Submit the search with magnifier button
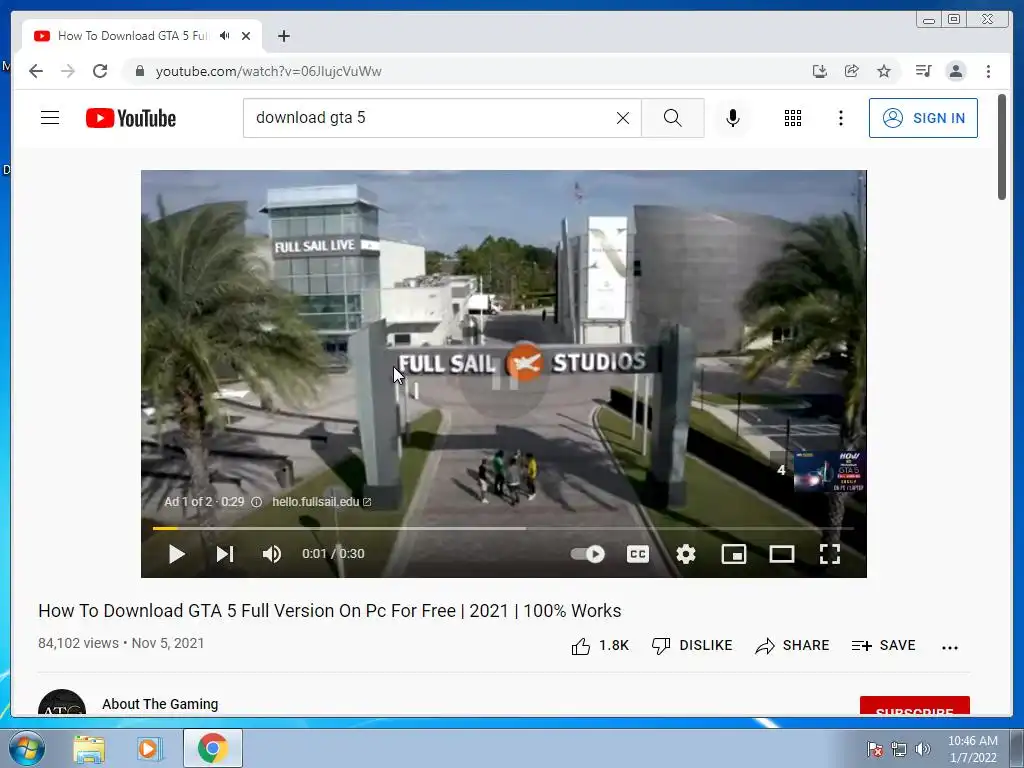Screen dimensions: 1024x768 click(673, 118)
